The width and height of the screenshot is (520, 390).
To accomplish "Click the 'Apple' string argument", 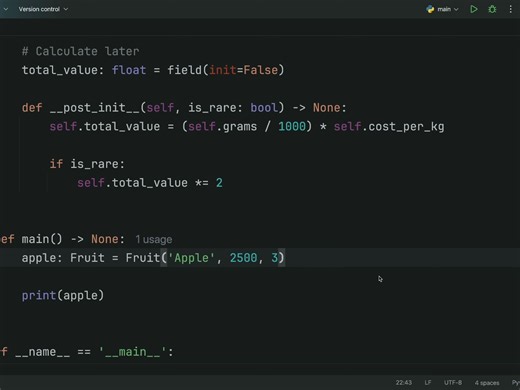I will click(x=191, y=258).
